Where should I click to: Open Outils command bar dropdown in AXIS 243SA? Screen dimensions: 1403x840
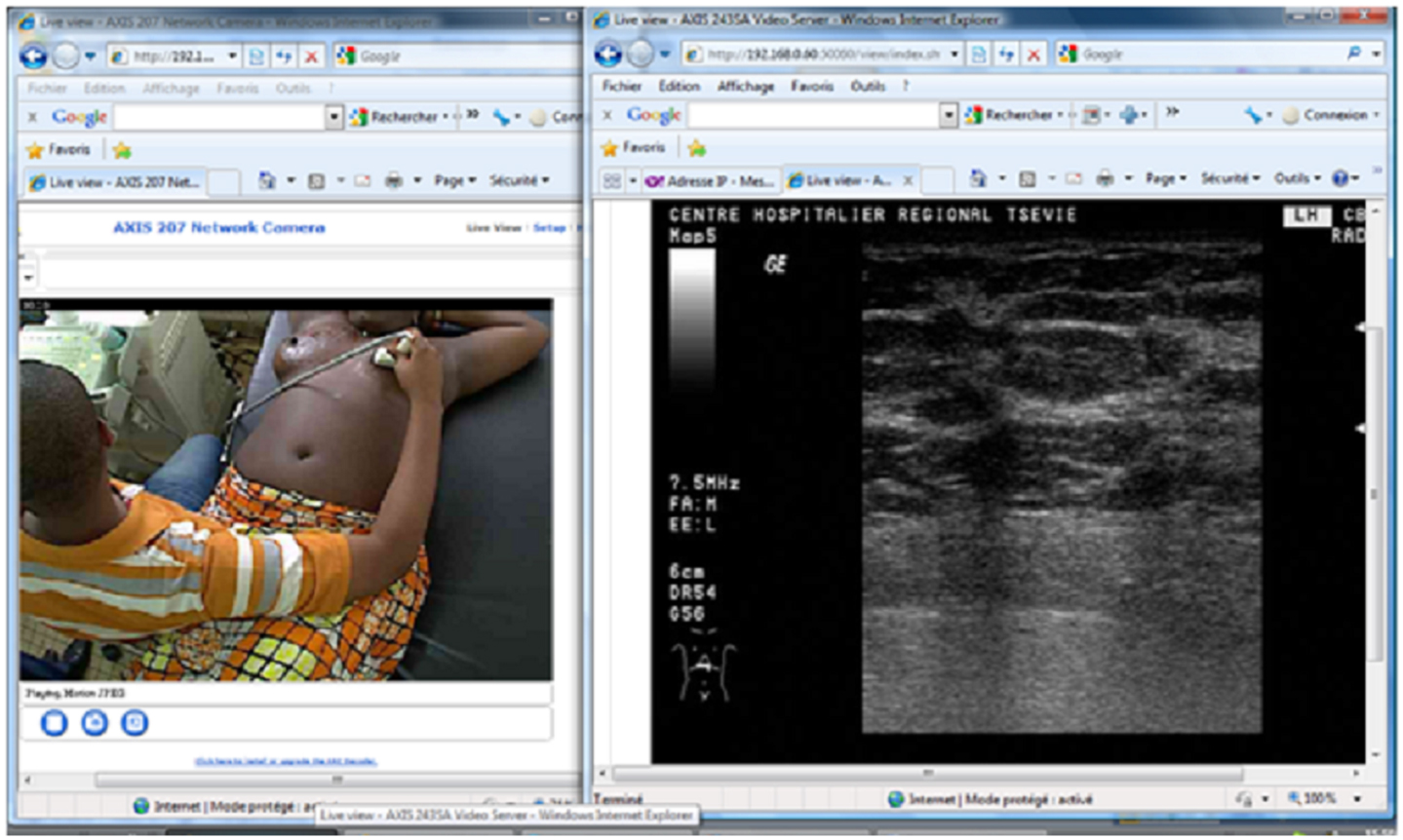[x=1297, y=178]
